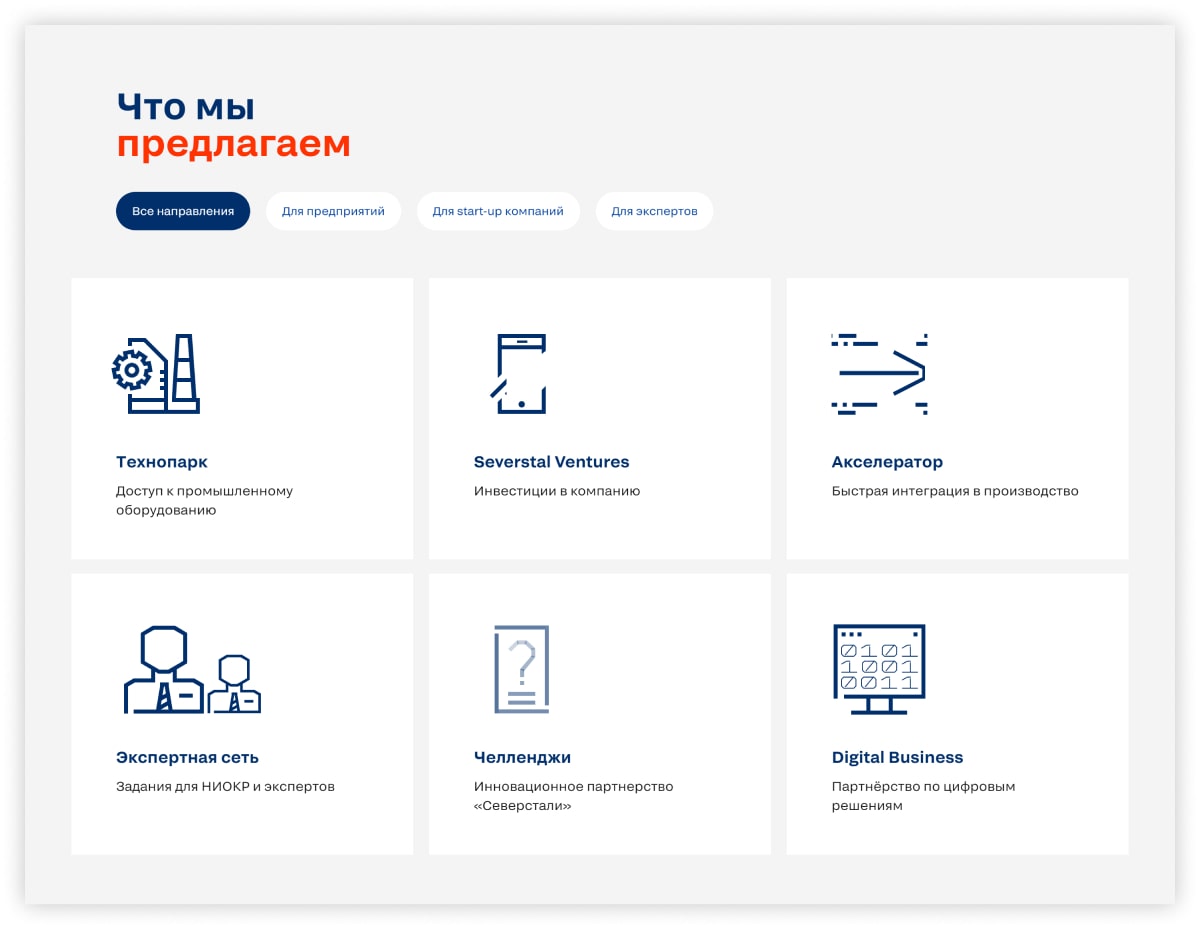Select the "Все направления" filter tab
1200x930 pixels.
pyautogui.click(x=183, y=211)
